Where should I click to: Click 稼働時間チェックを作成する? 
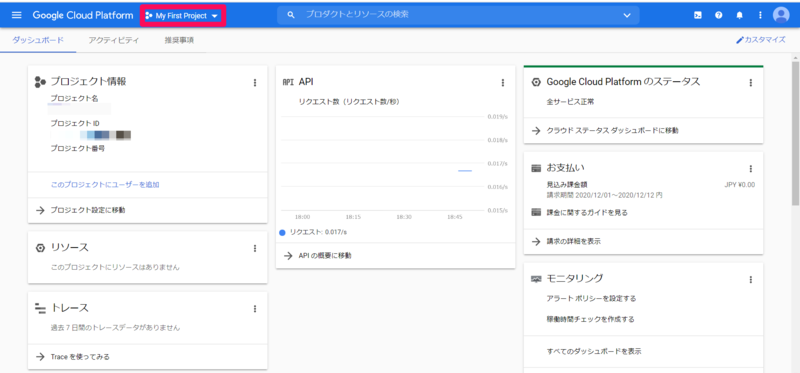point(590,319)
